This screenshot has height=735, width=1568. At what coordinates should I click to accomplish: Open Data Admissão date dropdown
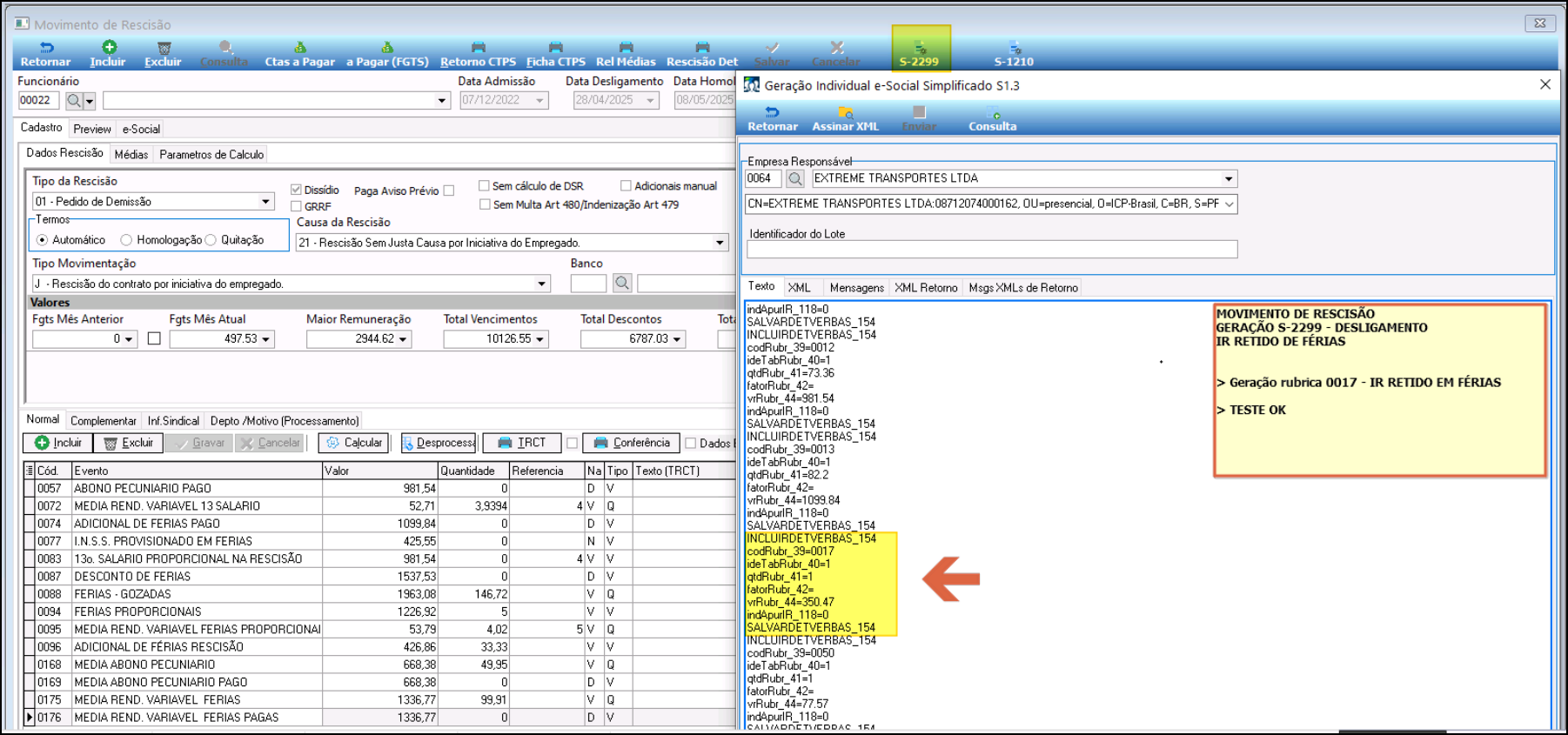point(539,101)
